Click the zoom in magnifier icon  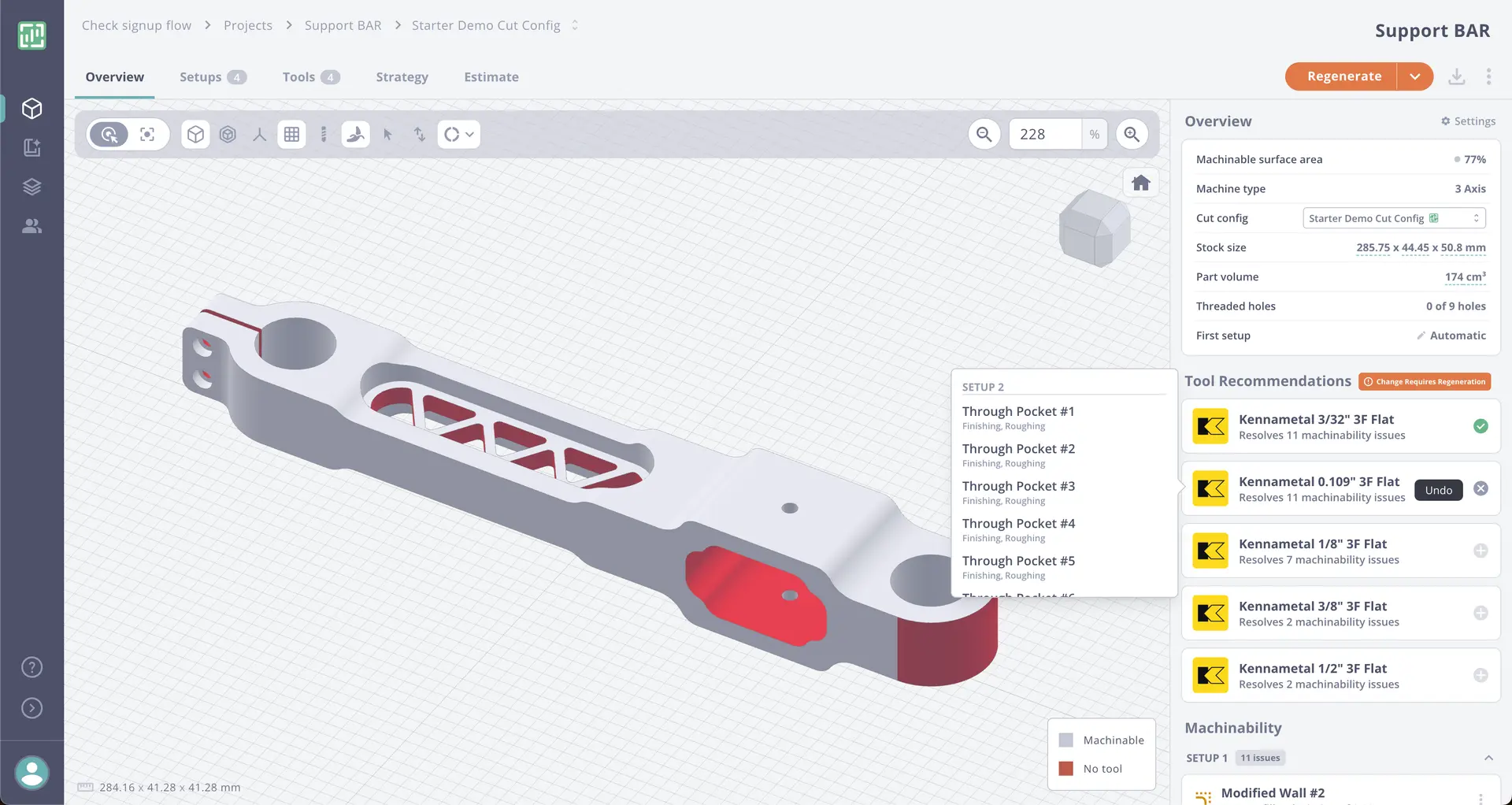1132,134
